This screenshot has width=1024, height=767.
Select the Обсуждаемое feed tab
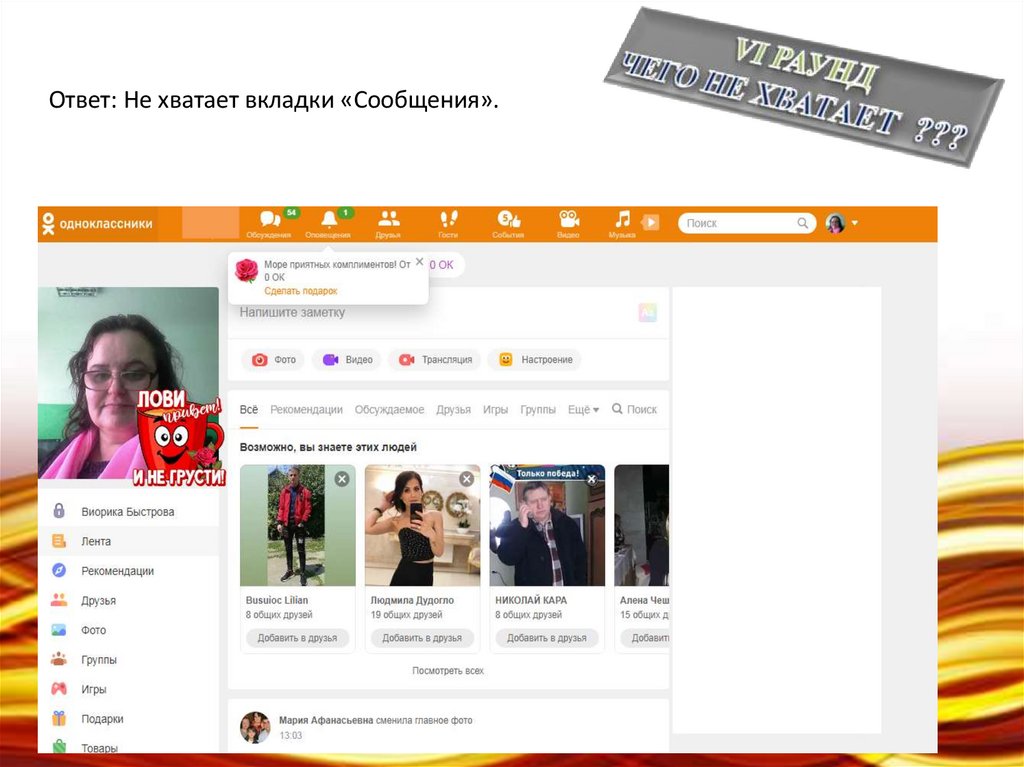(x=389, y=410)
